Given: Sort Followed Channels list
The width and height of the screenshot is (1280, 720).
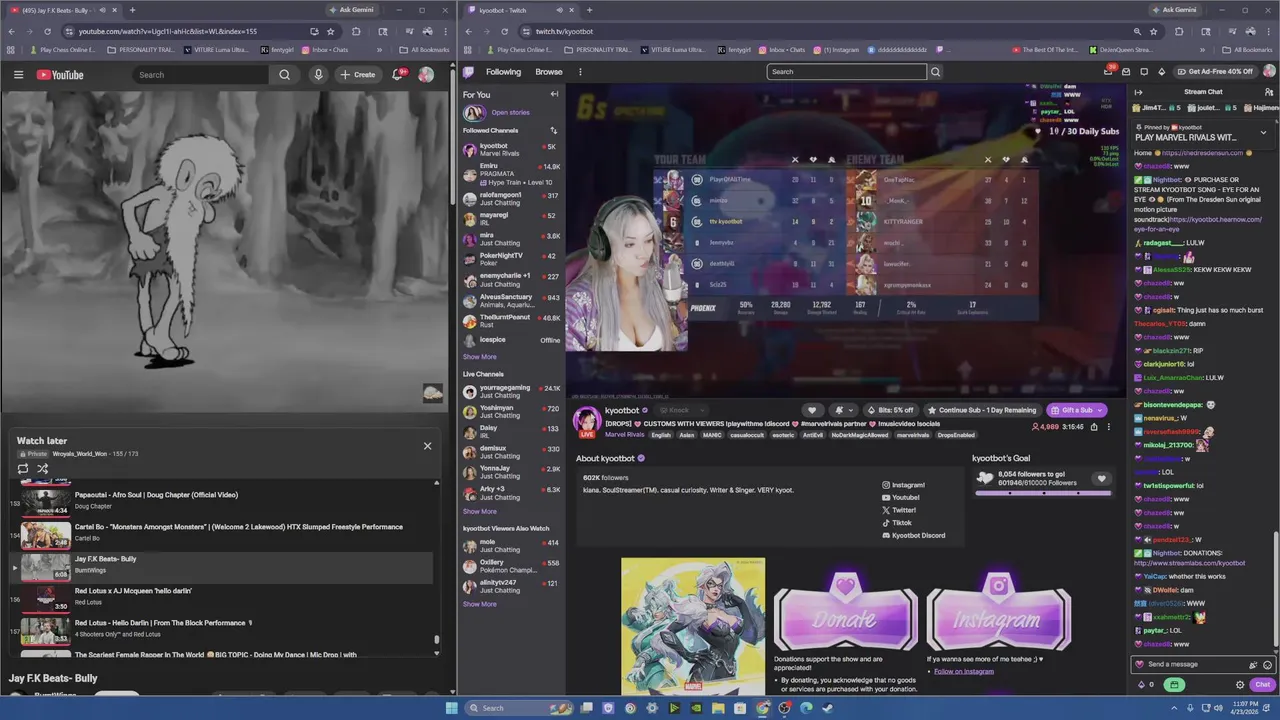Looking at the screenshot, I should [x=553, y=130].
